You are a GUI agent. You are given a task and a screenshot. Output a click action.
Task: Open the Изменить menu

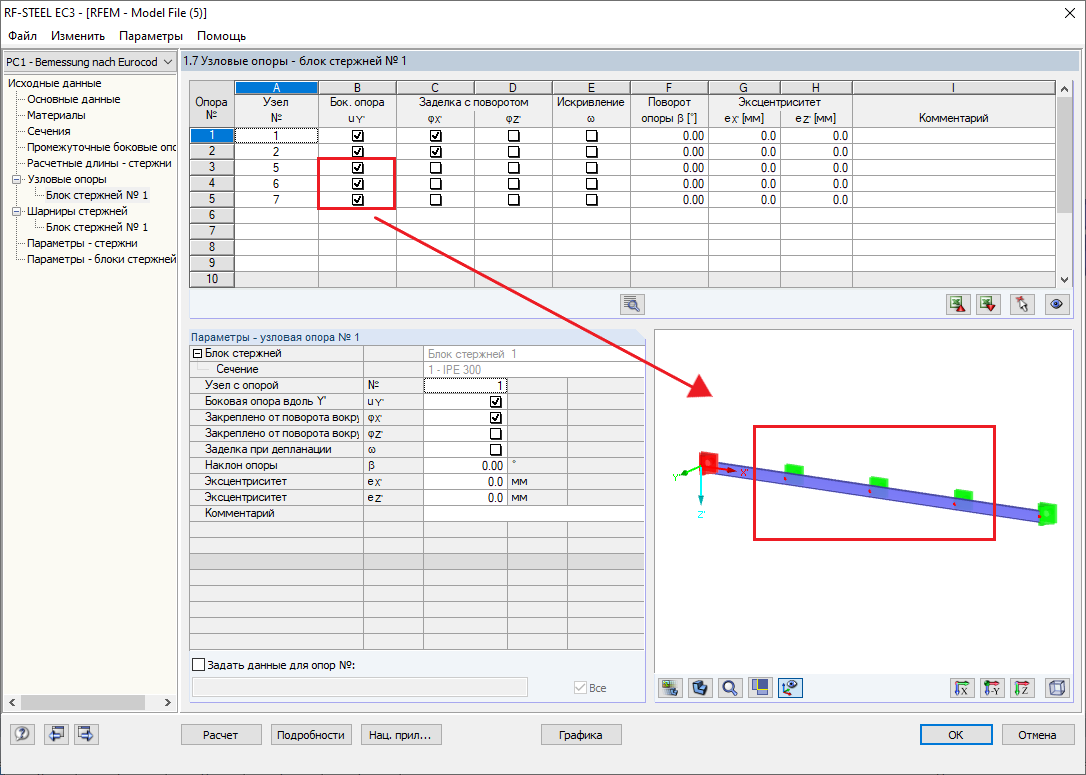click(78, 36)
